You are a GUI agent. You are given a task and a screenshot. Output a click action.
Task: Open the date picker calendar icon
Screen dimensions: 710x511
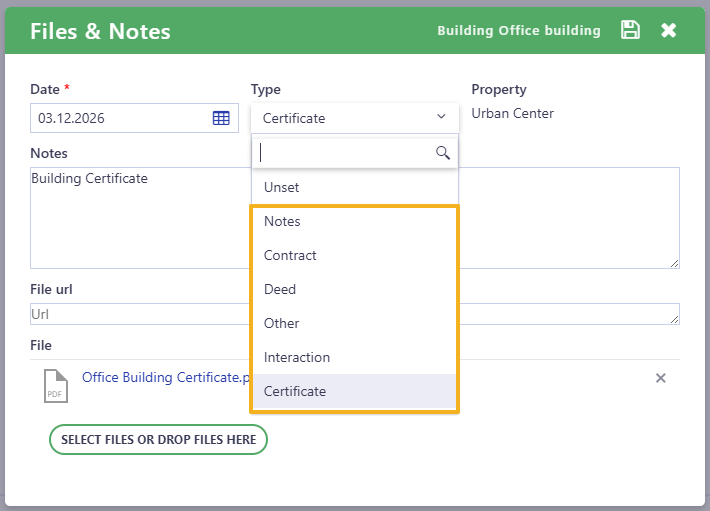(221, 118)
